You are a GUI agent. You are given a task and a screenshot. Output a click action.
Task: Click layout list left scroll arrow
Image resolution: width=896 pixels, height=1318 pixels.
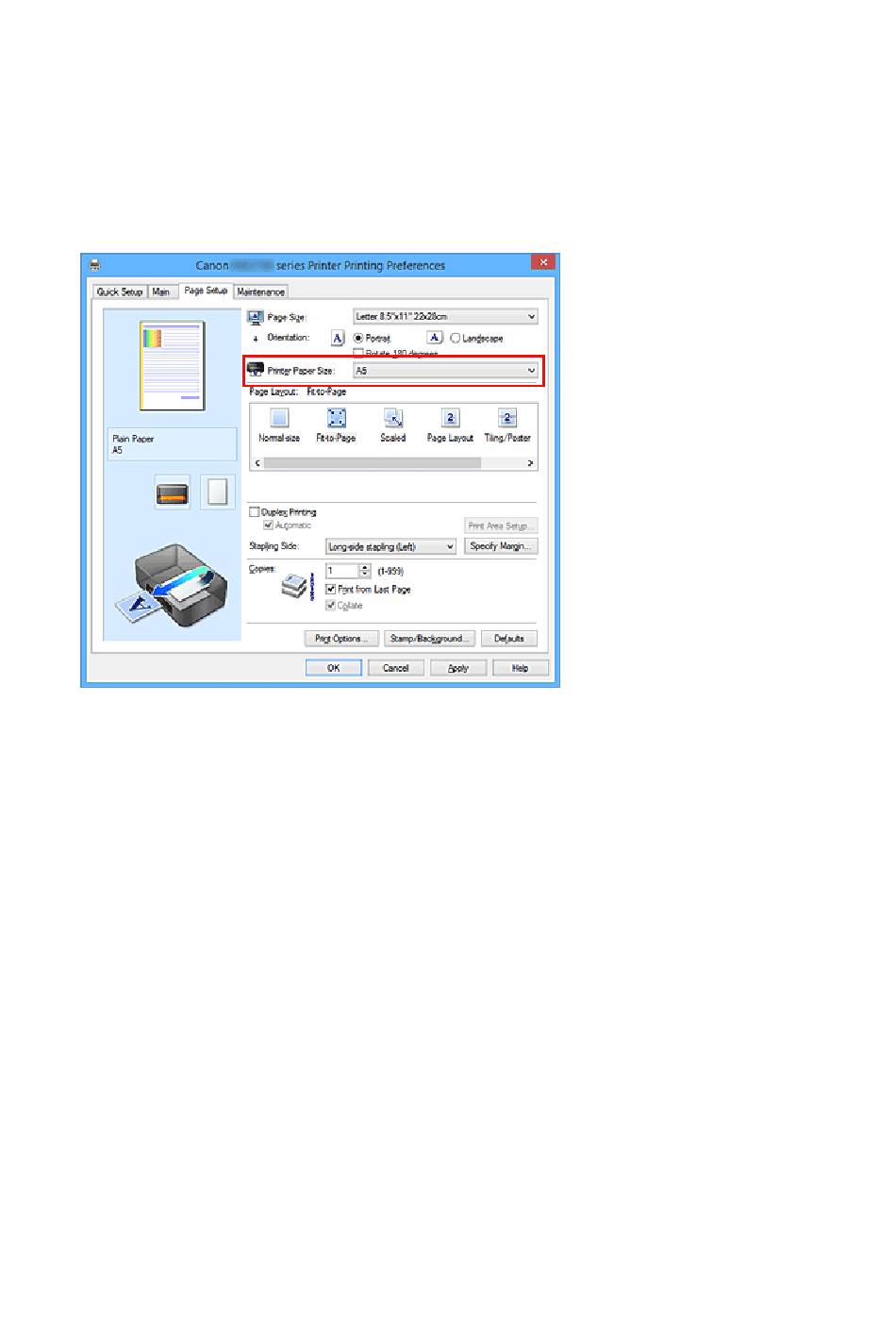[x=257, y=463]
